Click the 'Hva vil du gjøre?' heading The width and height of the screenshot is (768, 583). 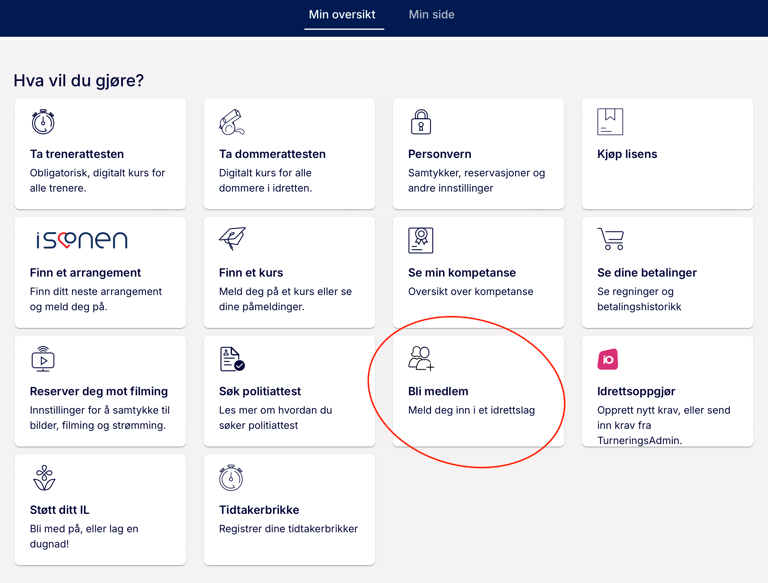pyautogui.click(x=79, y=80)
